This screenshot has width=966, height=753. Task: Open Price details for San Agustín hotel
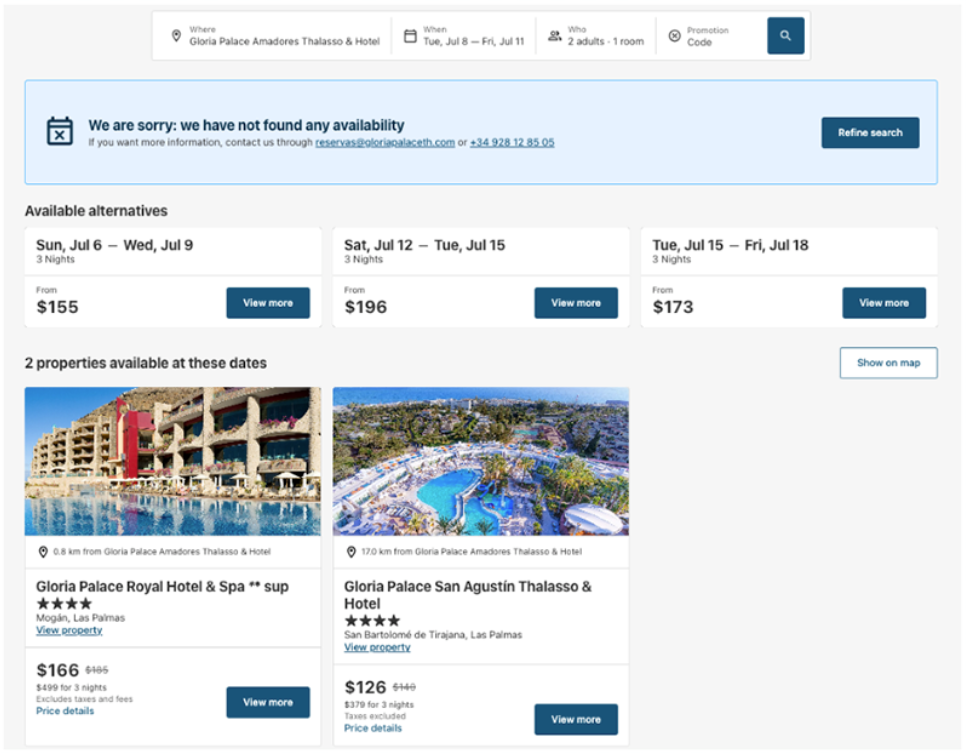[x=373, y=729]
